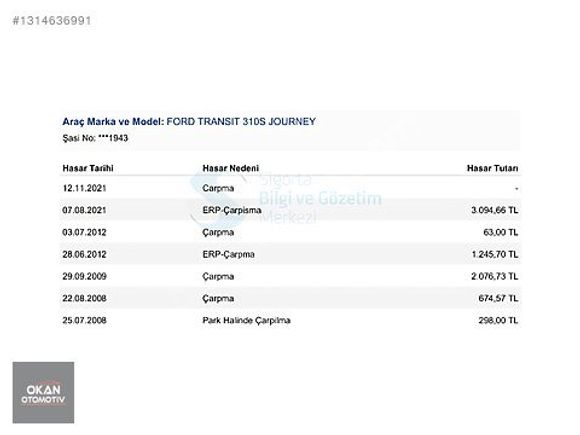Select the 03.07.2012 damage date
Screen dimensions: 580x435
coord(84,232)
